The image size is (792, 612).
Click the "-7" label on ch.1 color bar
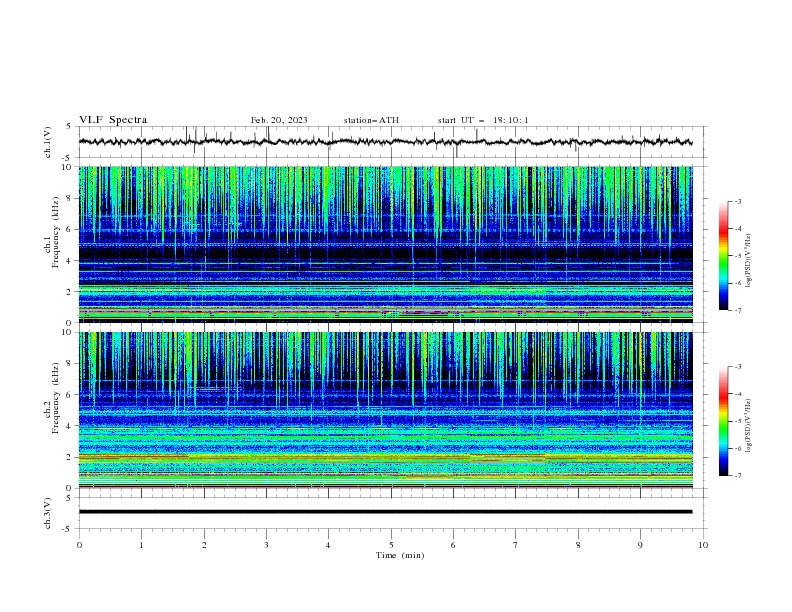point(738,310)
